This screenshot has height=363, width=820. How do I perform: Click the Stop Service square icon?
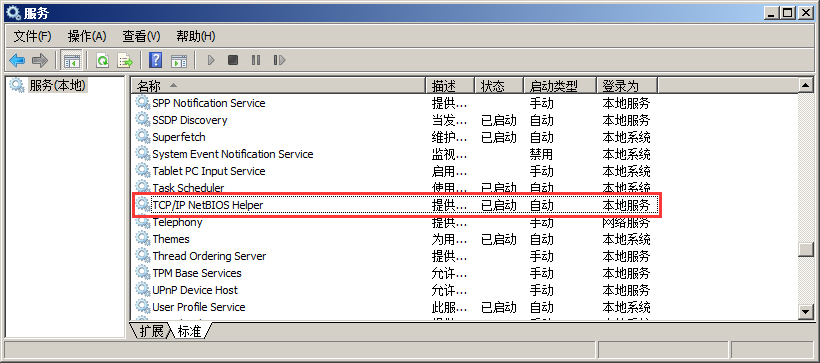(233, 60)
